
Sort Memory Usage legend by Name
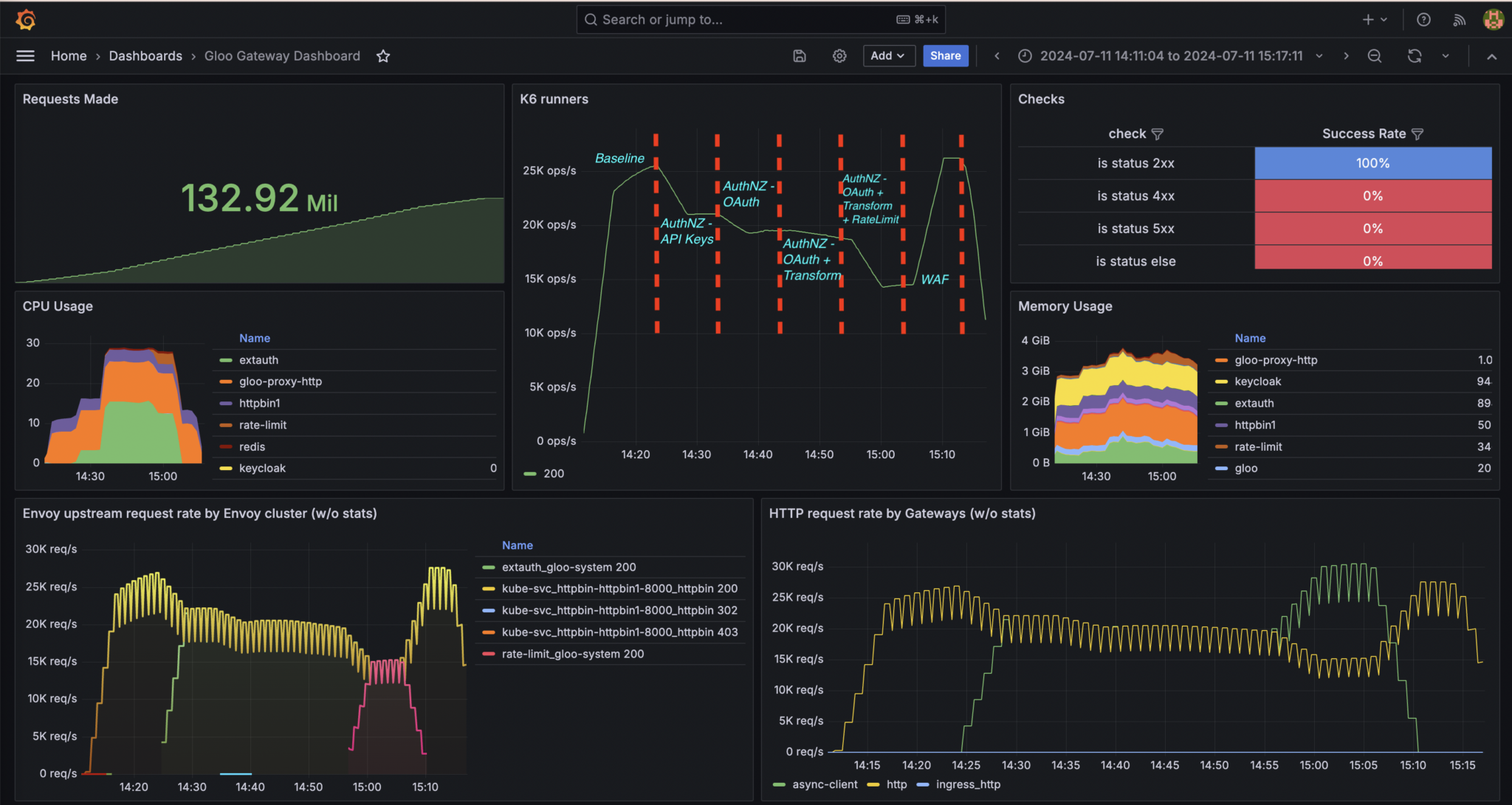(x=1250, y=338)
